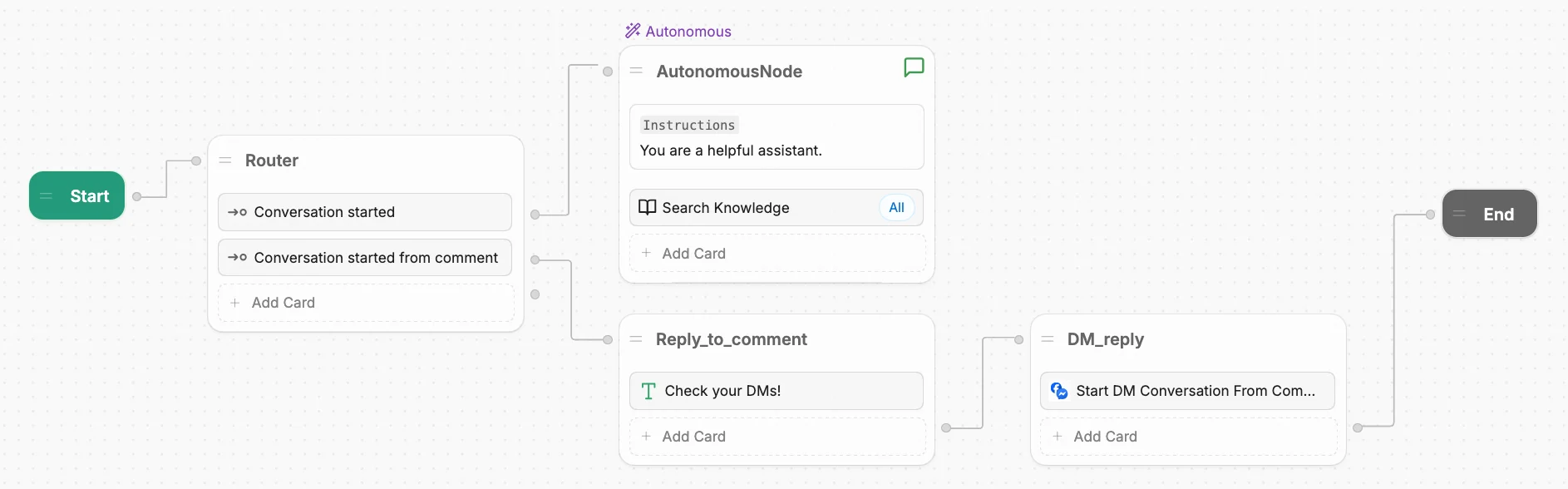Viewport: 1568px width, 489px height.
Task: Click the Reply_to_comment node title
Action: tap(732, 339)
